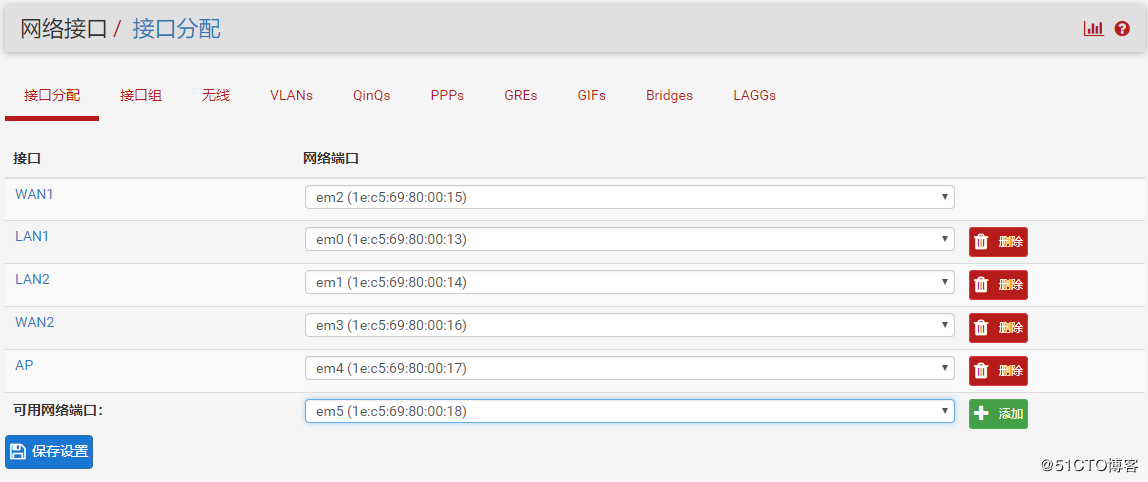Image resolution: width=1148 pixels, height=482 pixels.
Task: Remove the WAN2 interface row
Action: point(998,328)
